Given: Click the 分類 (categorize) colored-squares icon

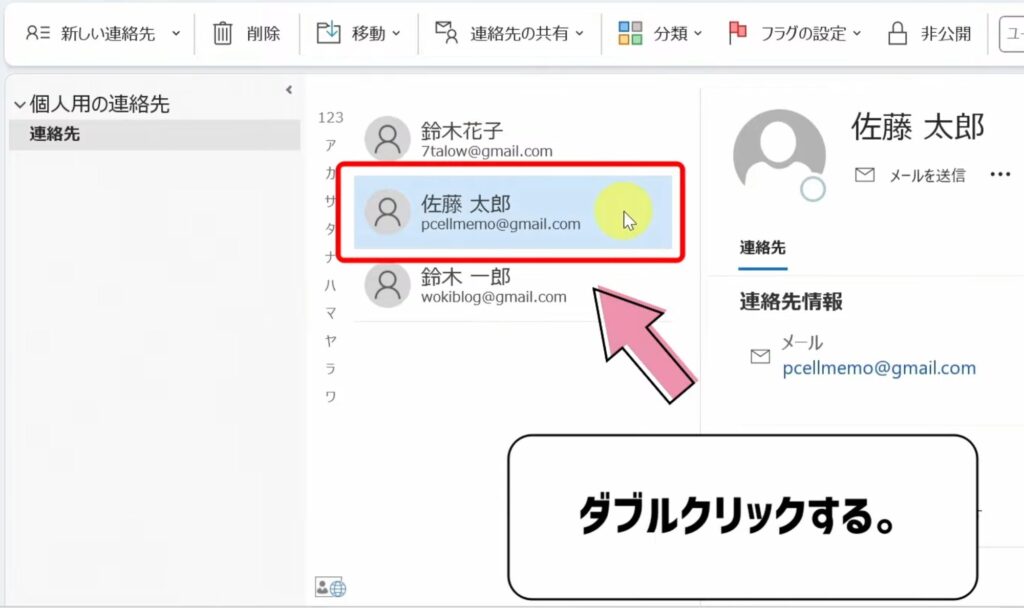Looking at the screenshot, I should click(632, 32).
